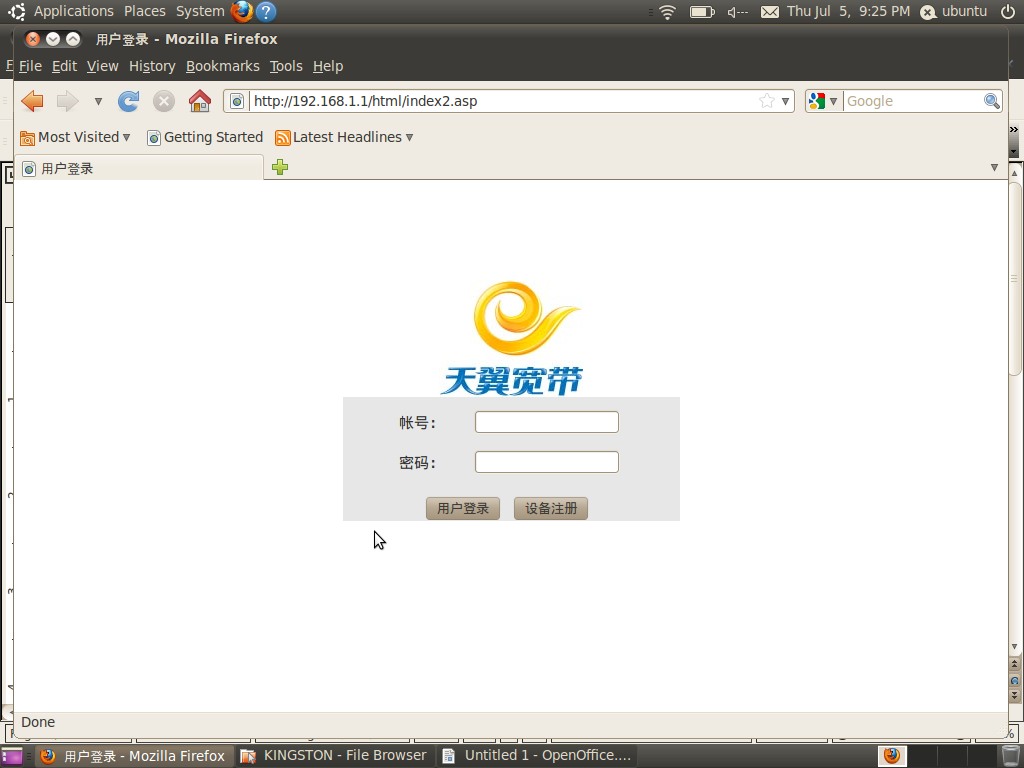
Task: Open the Getting Started bookmark
Action: click(205, 137)
